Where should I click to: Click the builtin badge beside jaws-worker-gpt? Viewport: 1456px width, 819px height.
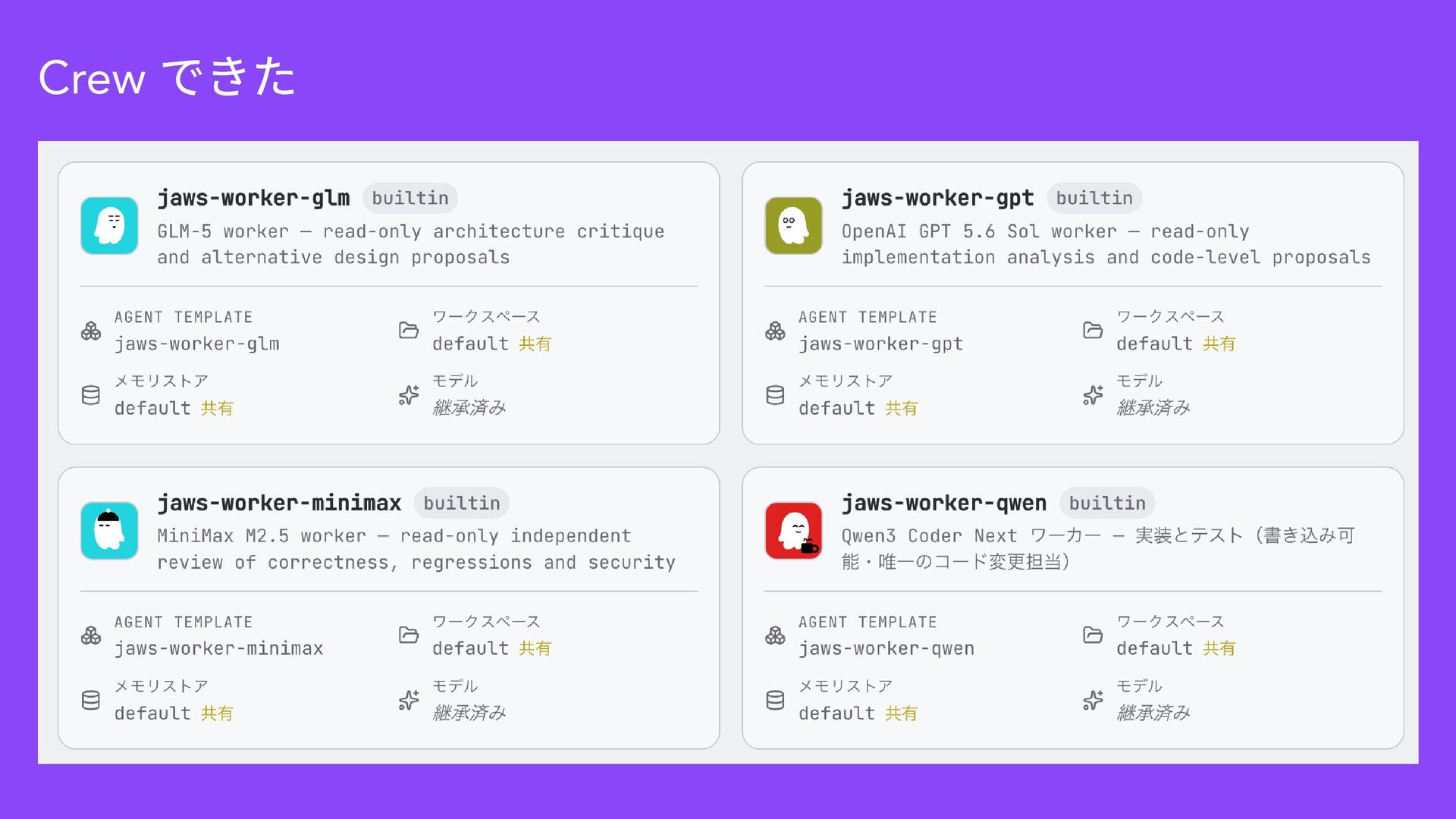[x=1094, y=199]
